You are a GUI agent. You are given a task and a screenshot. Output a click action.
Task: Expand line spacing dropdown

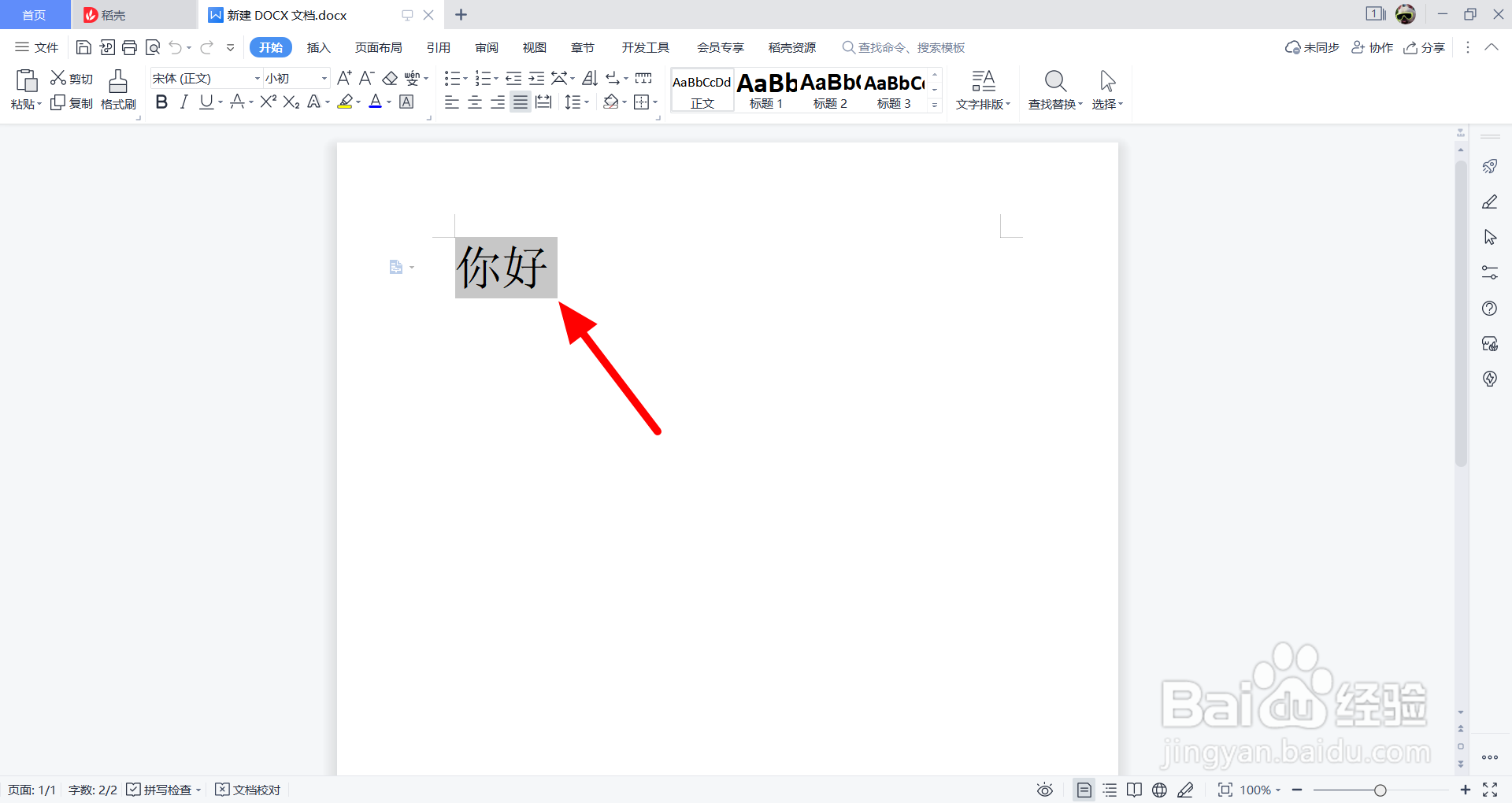(x=587, y=102)
